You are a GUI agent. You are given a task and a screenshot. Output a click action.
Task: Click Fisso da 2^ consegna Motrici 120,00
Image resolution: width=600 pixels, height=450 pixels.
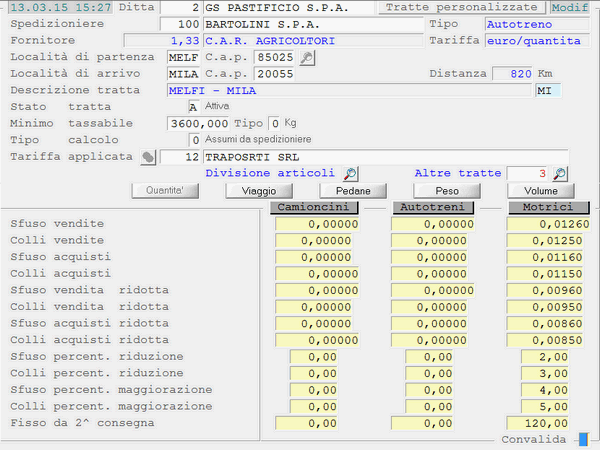pos(538,423)
